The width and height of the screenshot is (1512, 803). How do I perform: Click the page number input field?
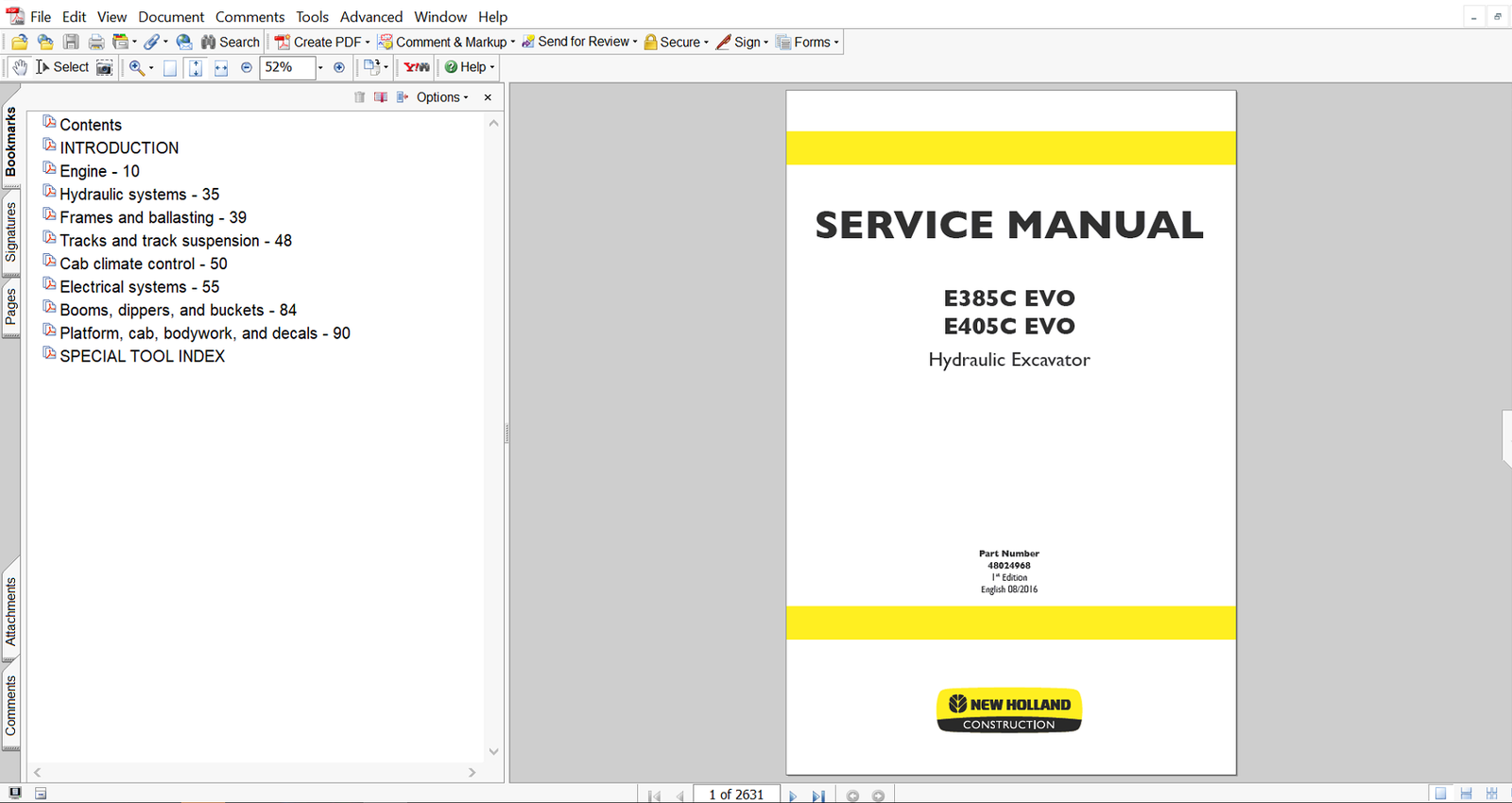[x=736, y=794]
